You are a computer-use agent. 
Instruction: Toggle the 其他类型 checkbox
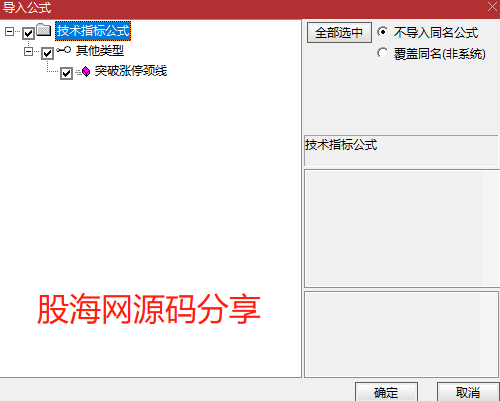tap(47, 53)
